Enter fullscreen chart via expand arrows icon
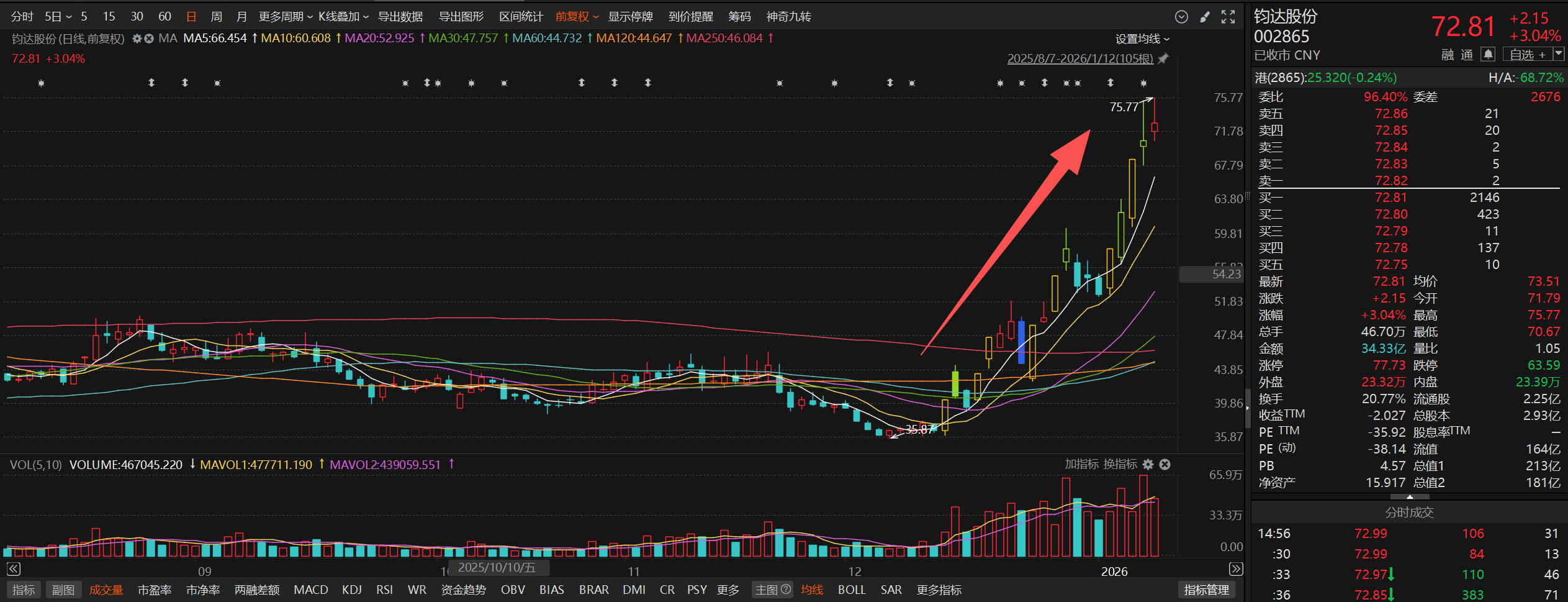Screen dimensions: 1568x602 tap(1228, 17)
